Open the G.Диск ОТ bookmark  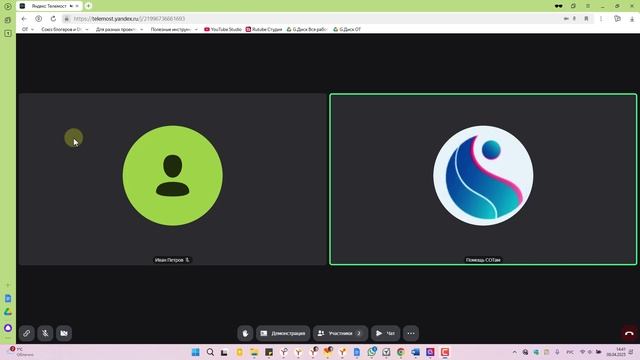347,29
